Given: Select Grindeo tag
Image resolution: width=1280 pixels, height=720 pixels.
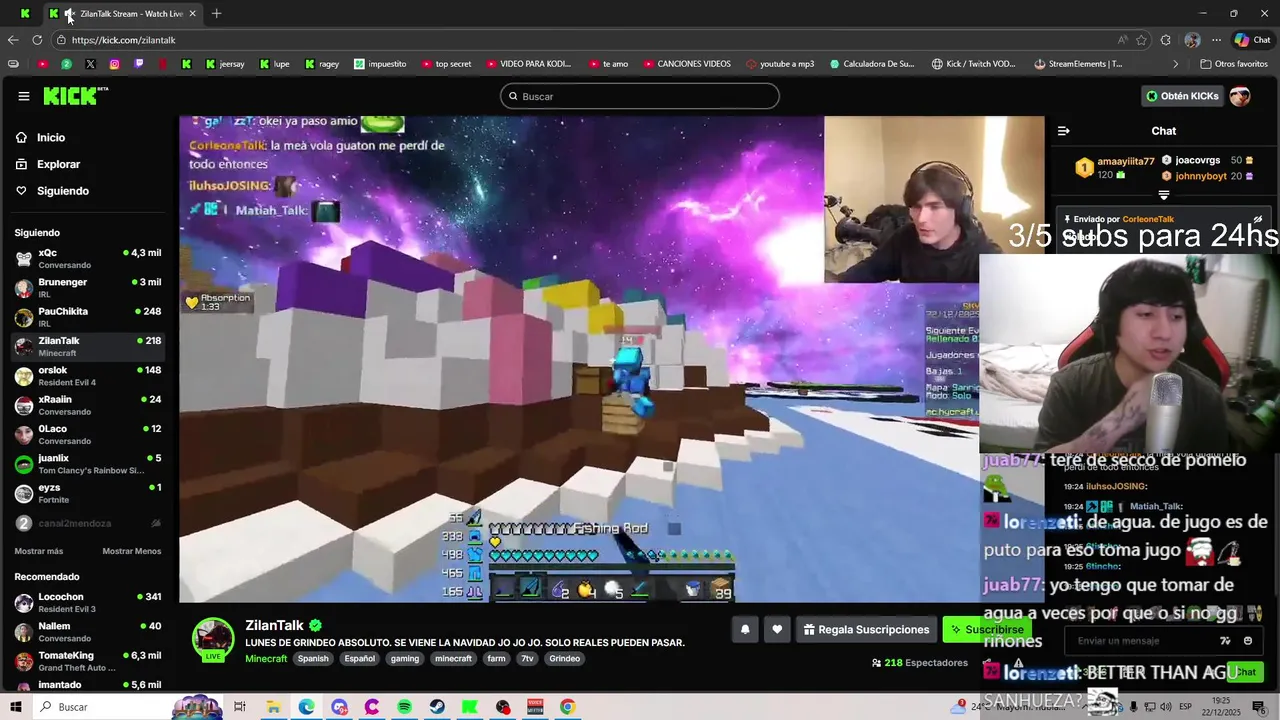Looking at the screenshot, I should point(565,659).
